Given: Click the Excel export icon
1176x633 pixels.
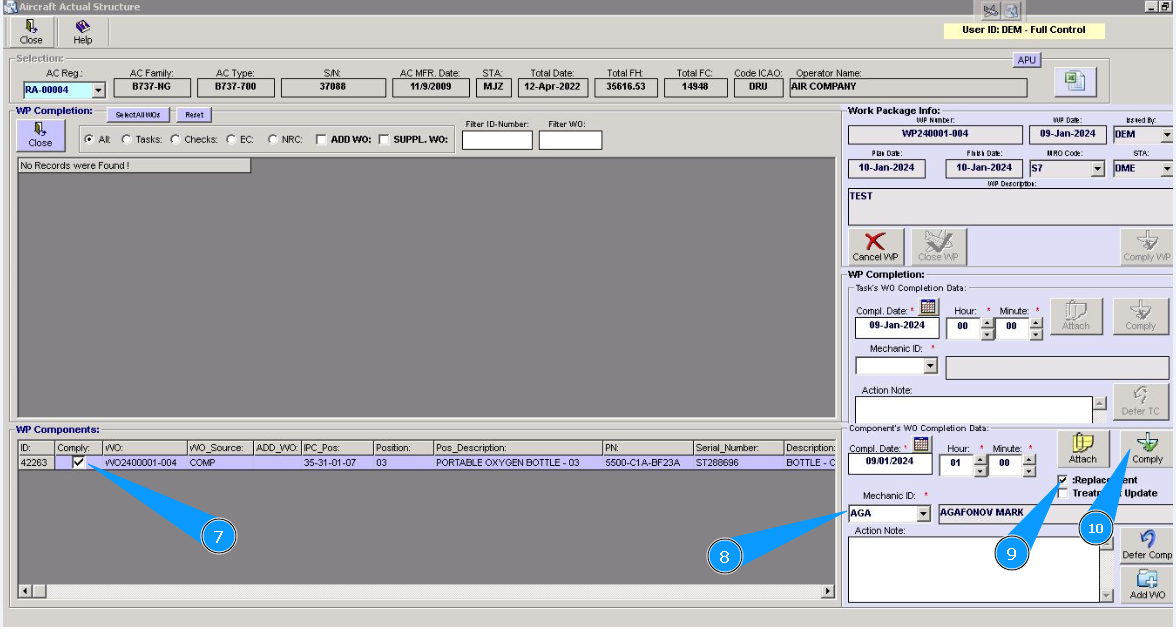Looking at the screenshot, I should (1074, 80).
